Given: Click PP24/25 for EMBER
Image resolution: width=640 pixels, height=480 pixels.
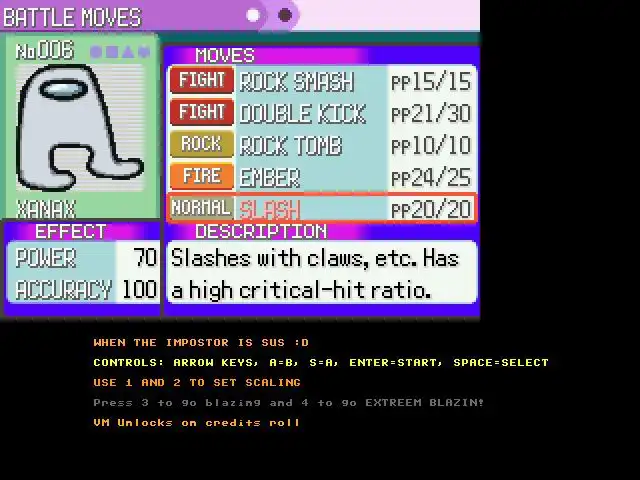Looking at the screenshot, I should click(431, 177).
